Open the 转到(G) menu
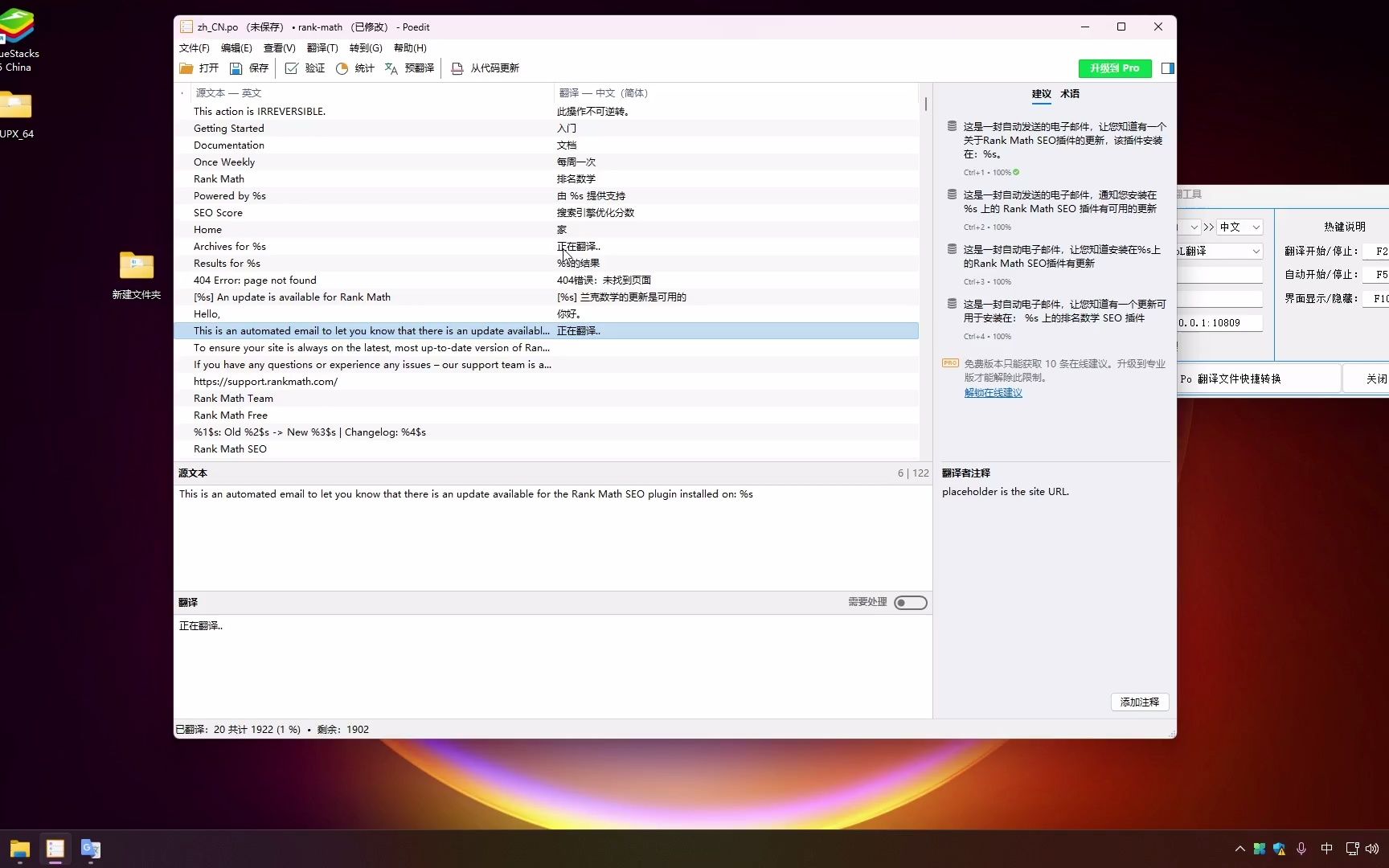 (366, 48)
